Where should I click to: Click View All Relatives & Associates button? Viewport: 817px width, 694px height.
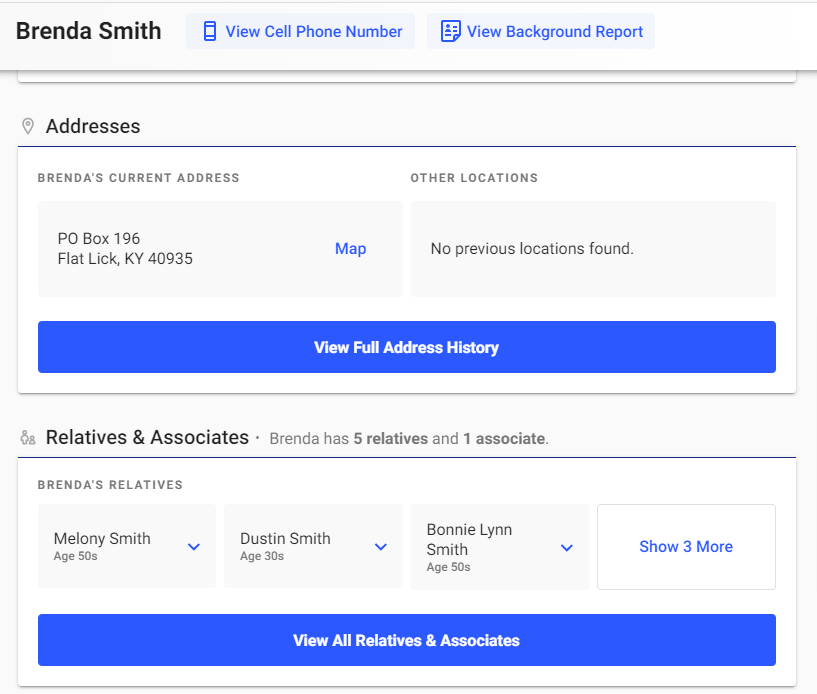[x=407, y=640]
